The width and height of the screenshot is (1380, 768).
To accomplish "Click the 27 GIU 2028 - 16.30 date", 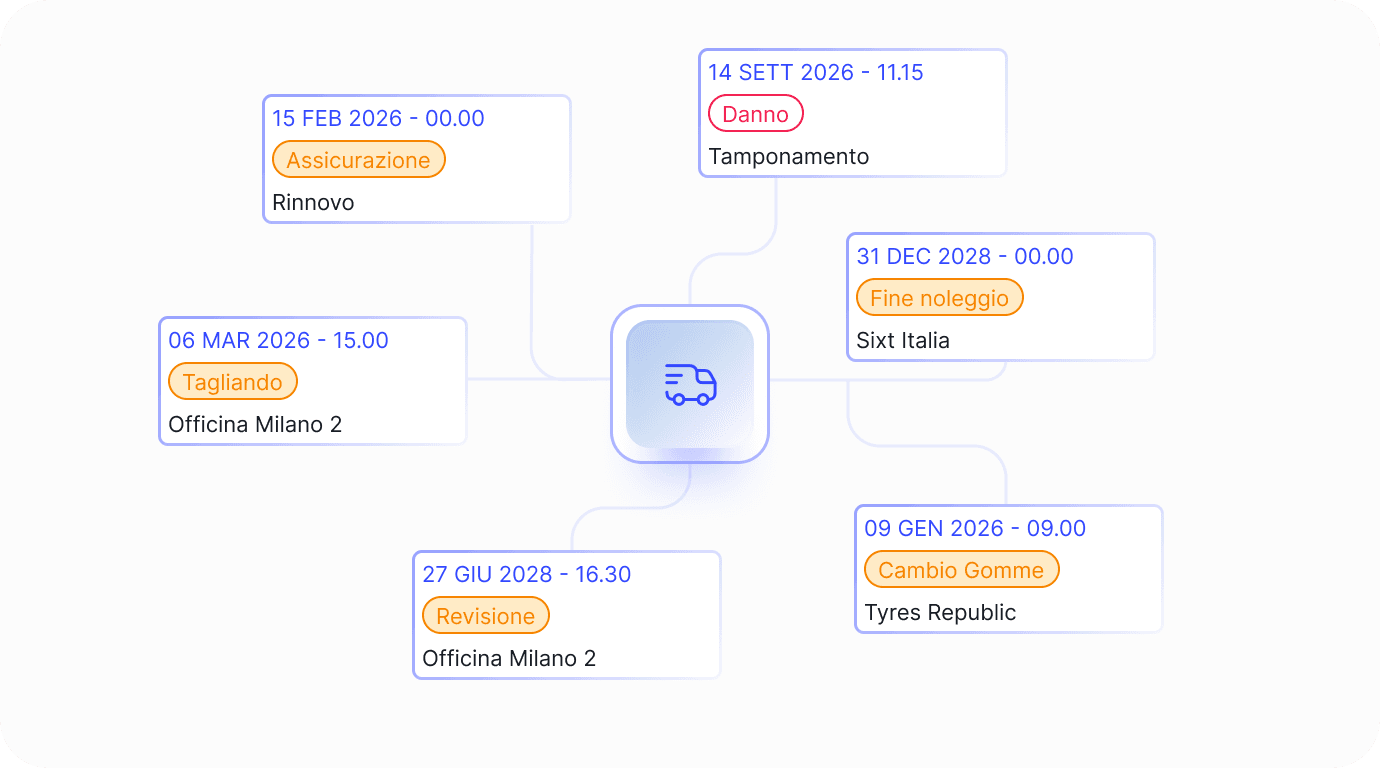I will tap(526, 574).
